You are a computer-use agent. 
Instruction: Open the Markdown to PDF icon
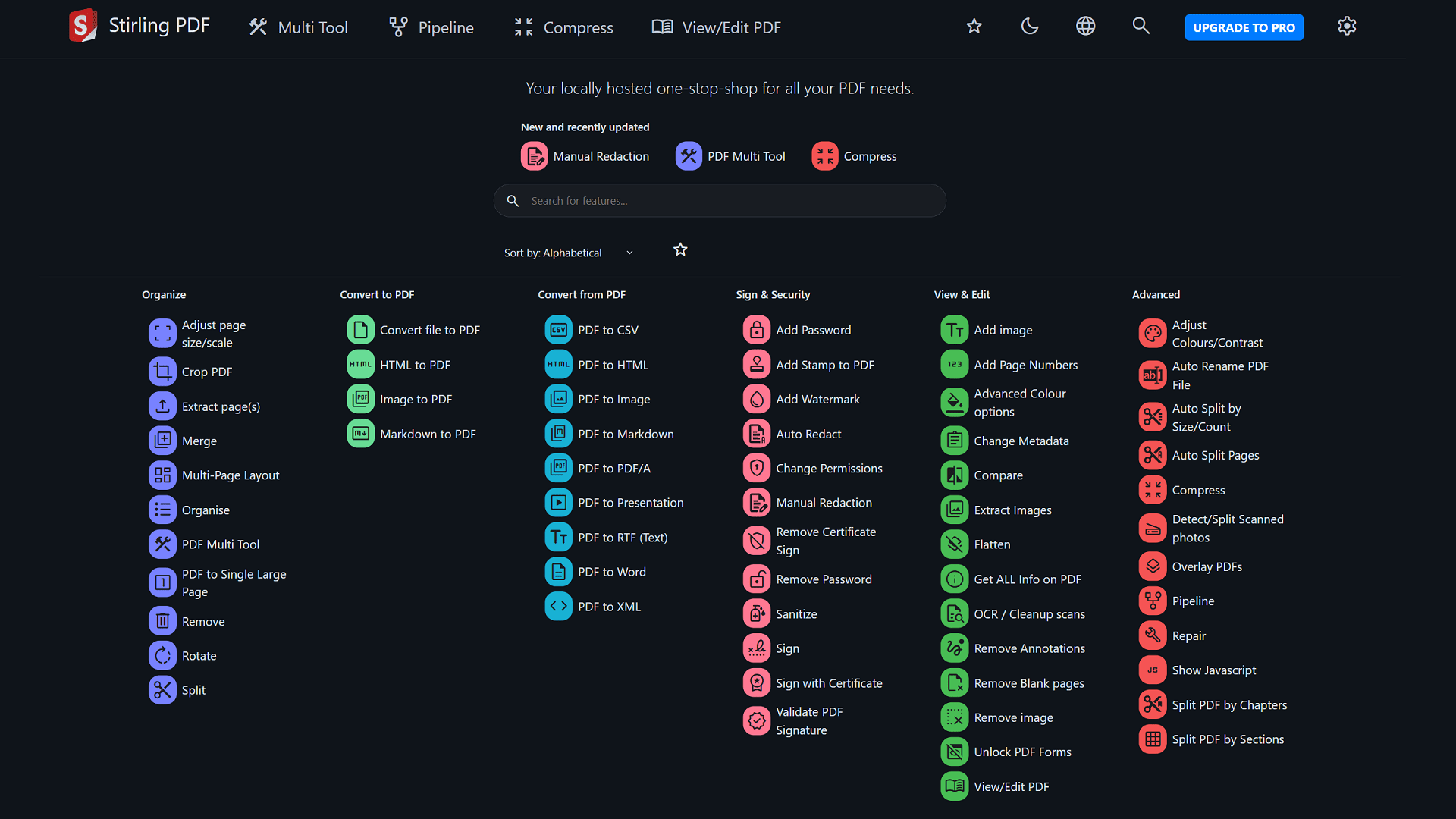click(360, 434)
